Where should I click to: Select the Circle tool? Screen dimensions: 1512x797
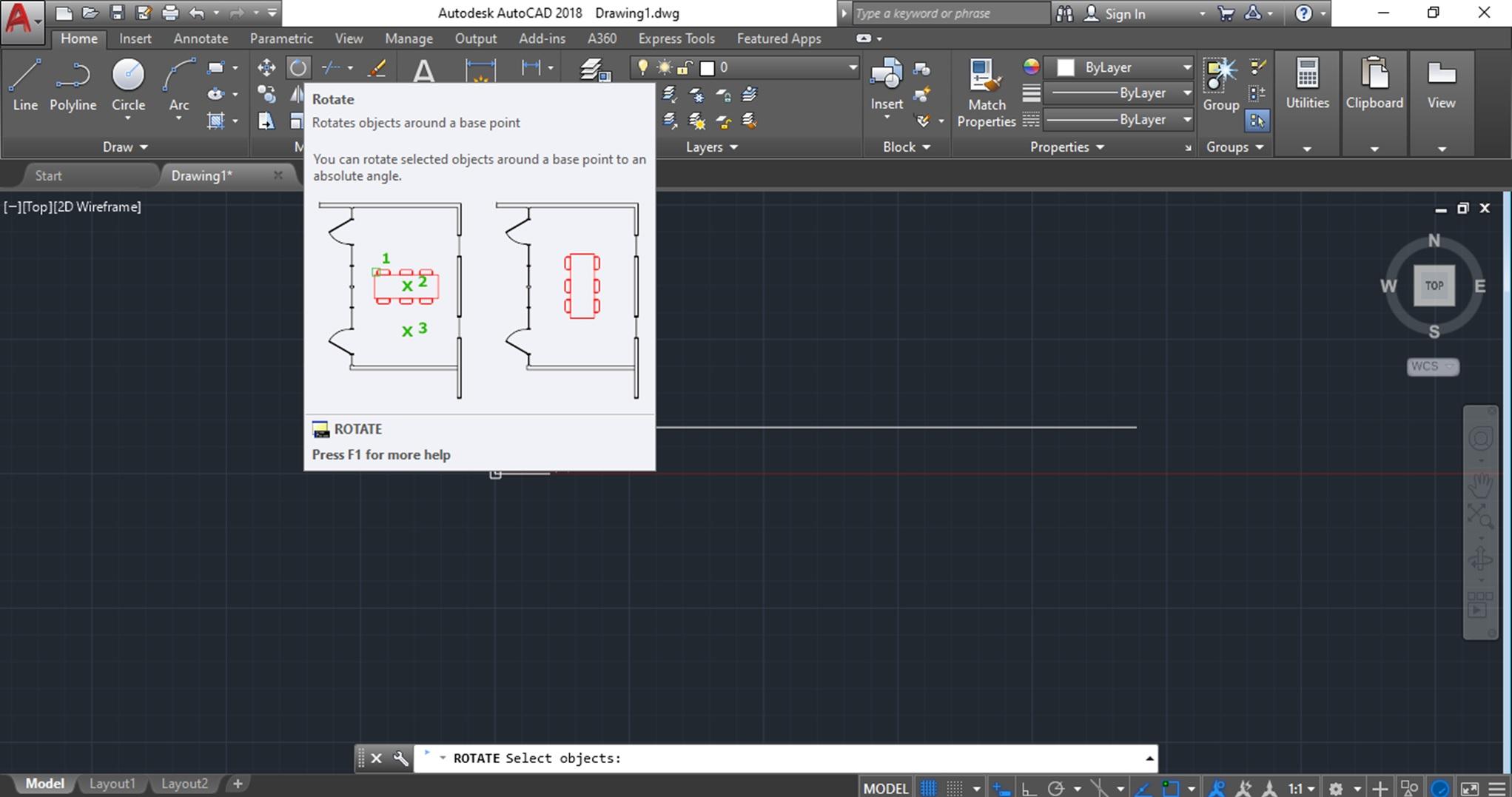tap(128, 85)
